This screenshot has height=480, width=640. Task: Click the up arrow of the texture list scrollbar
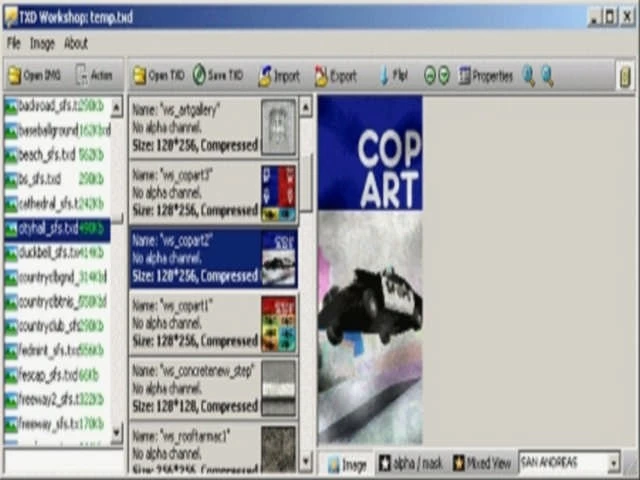pos(306,107)
